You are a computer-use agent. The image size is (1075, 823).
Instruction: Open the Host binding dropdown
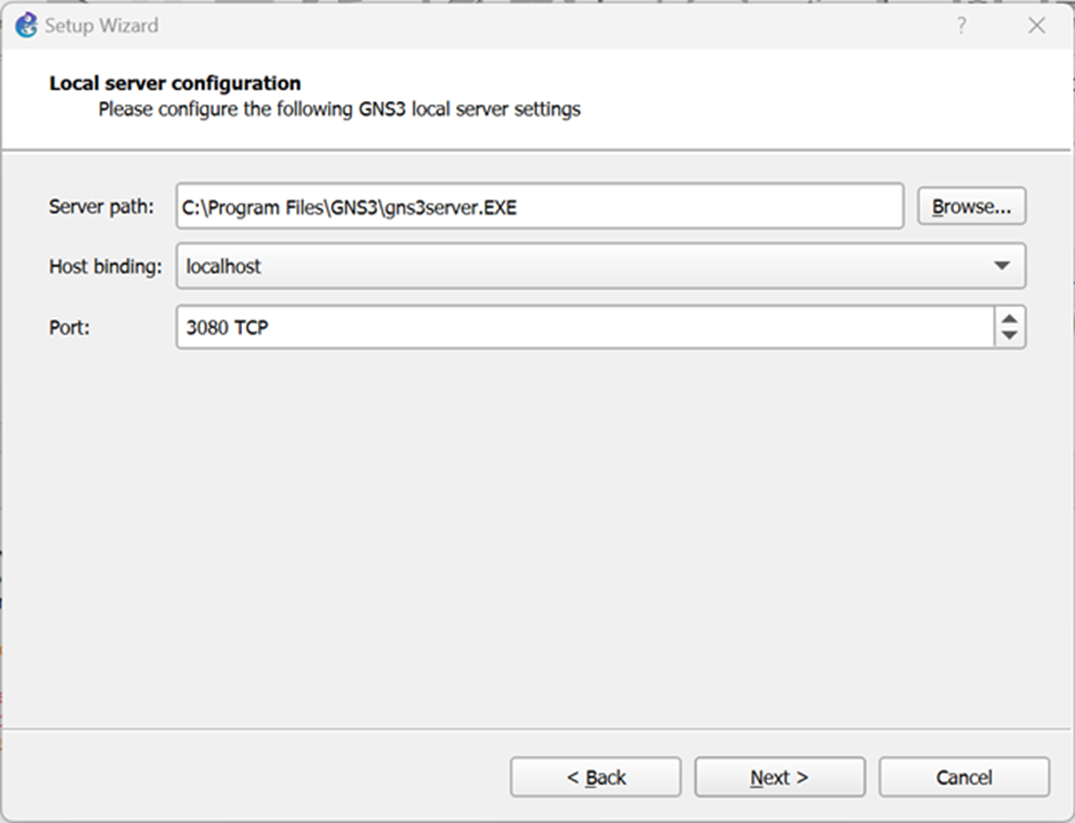(601, 265)
